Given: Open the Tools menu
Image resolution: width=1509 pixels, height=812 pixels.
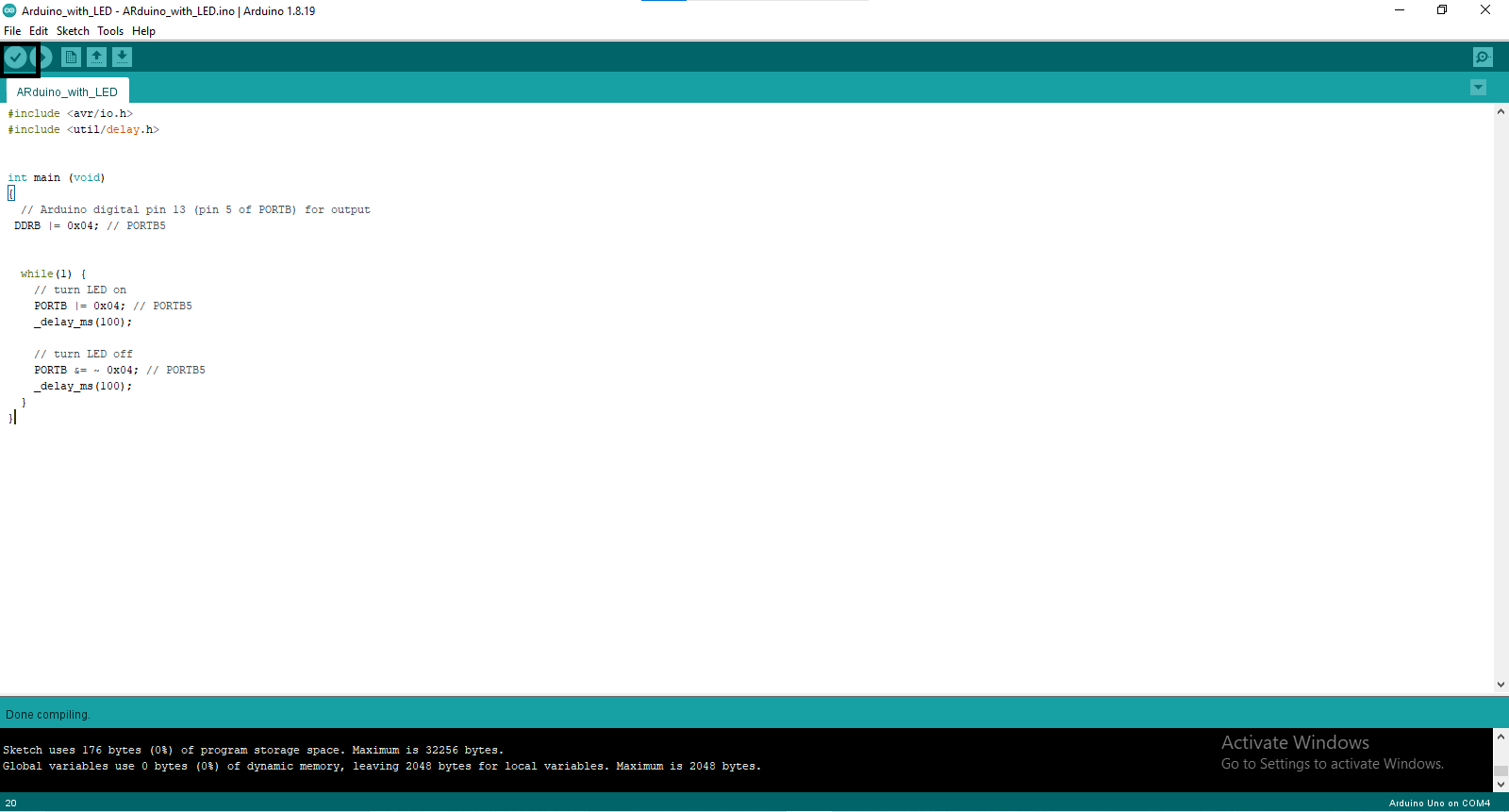Looking at the screenshot, I should pos(110,31).
